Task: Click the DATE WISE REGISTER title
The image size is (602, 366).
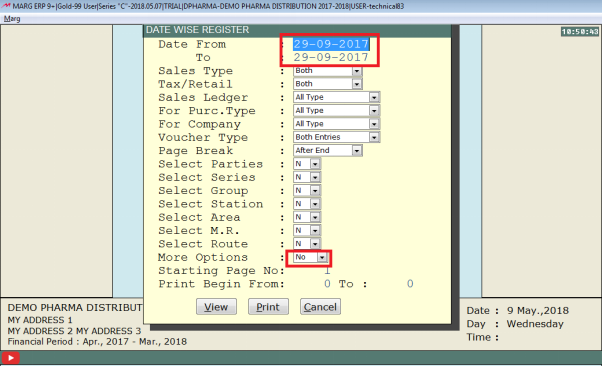Action: click(x=197, y=30)
